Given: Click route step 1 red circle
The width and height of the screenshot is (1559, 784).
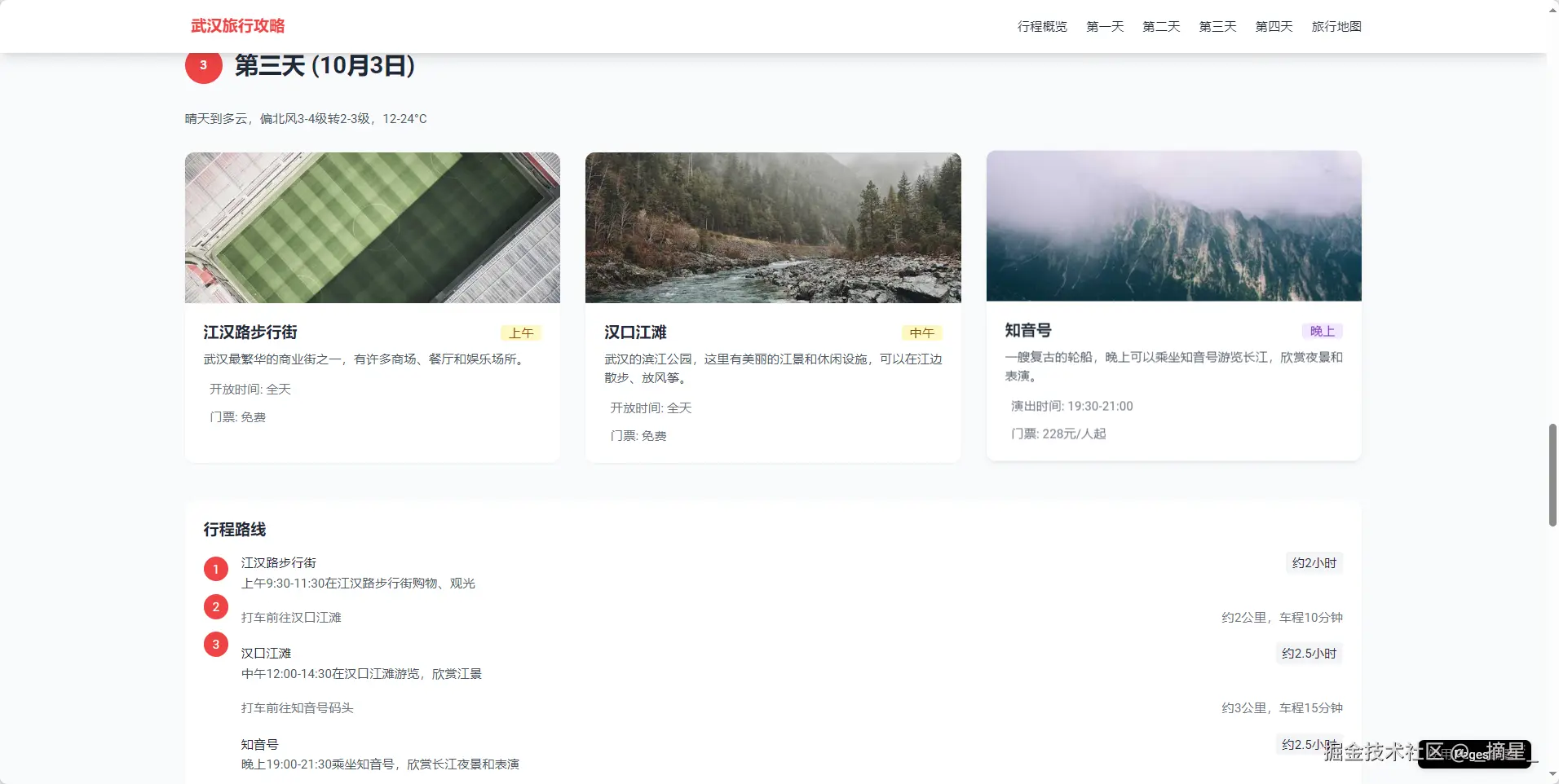Looking at the screenshot, I should [x=216, y=569].
